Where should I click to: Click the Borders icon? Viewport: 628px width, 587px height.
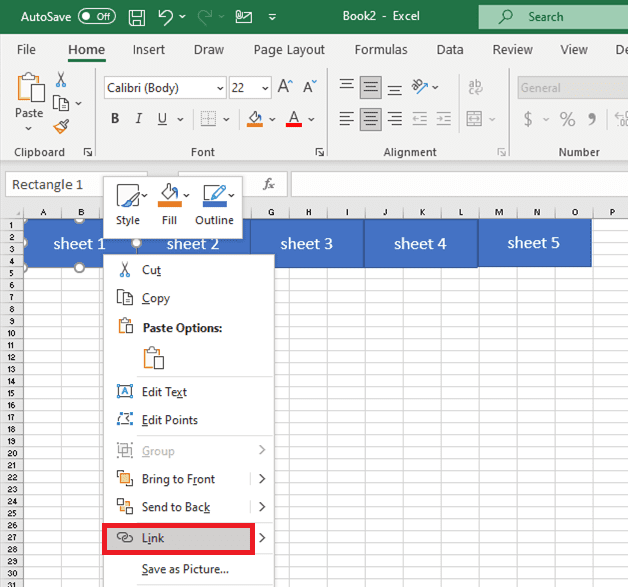(208, 119)
